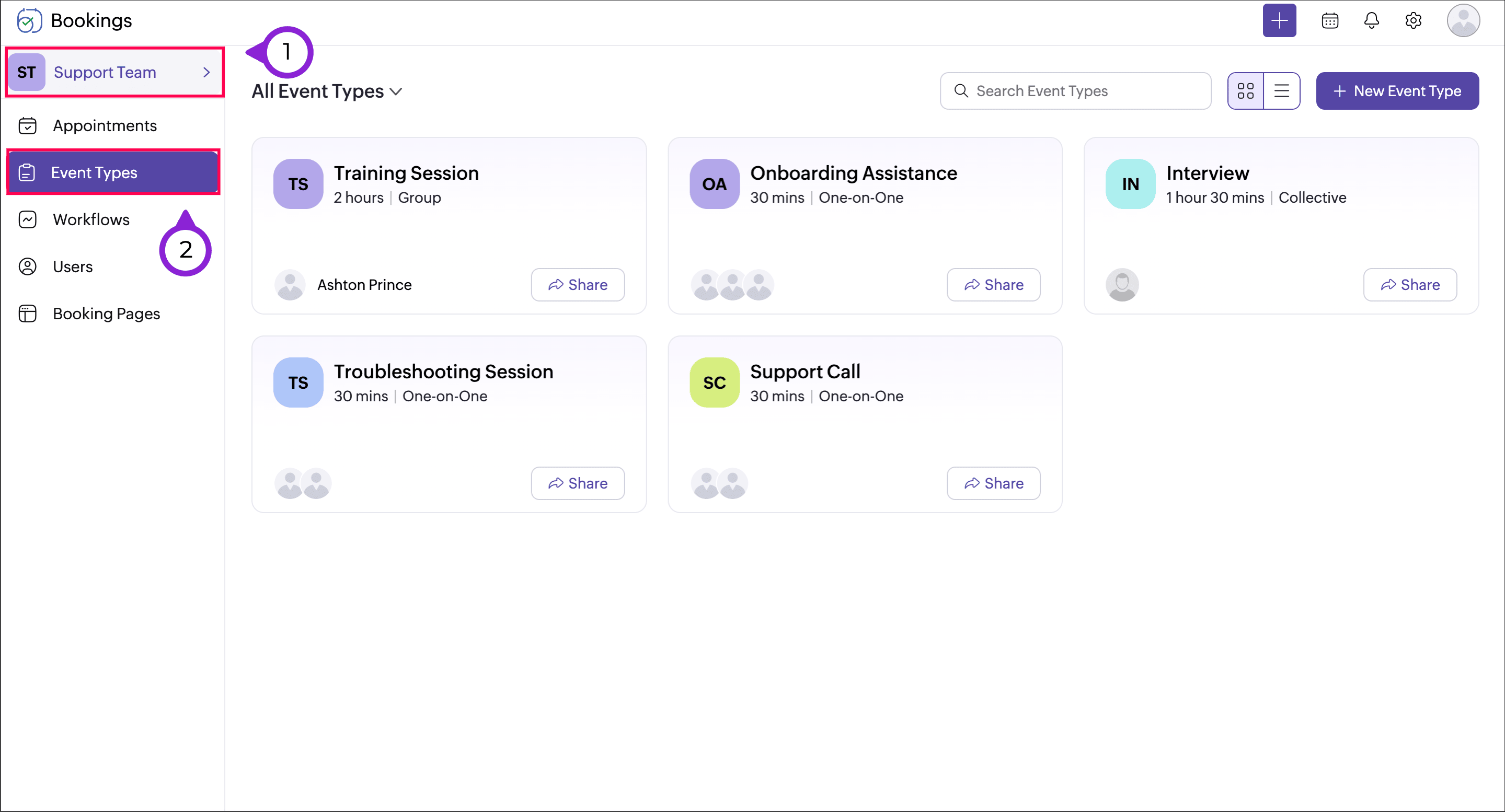Select Users in the sidebar
This screenshot has width=1505, height=812.
[73, 266]
